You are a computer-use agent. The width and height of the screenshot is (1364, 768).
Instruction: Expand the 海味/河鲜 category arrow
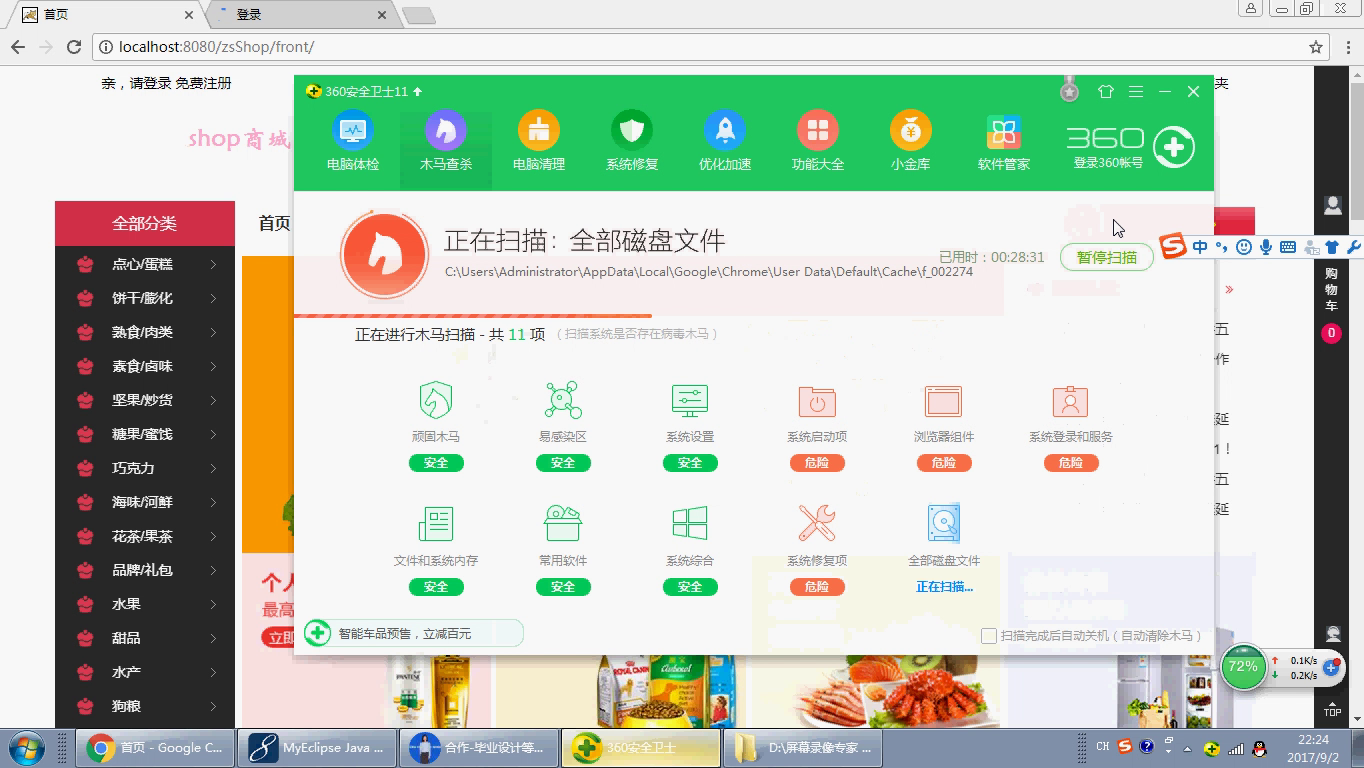pos(213,502)
